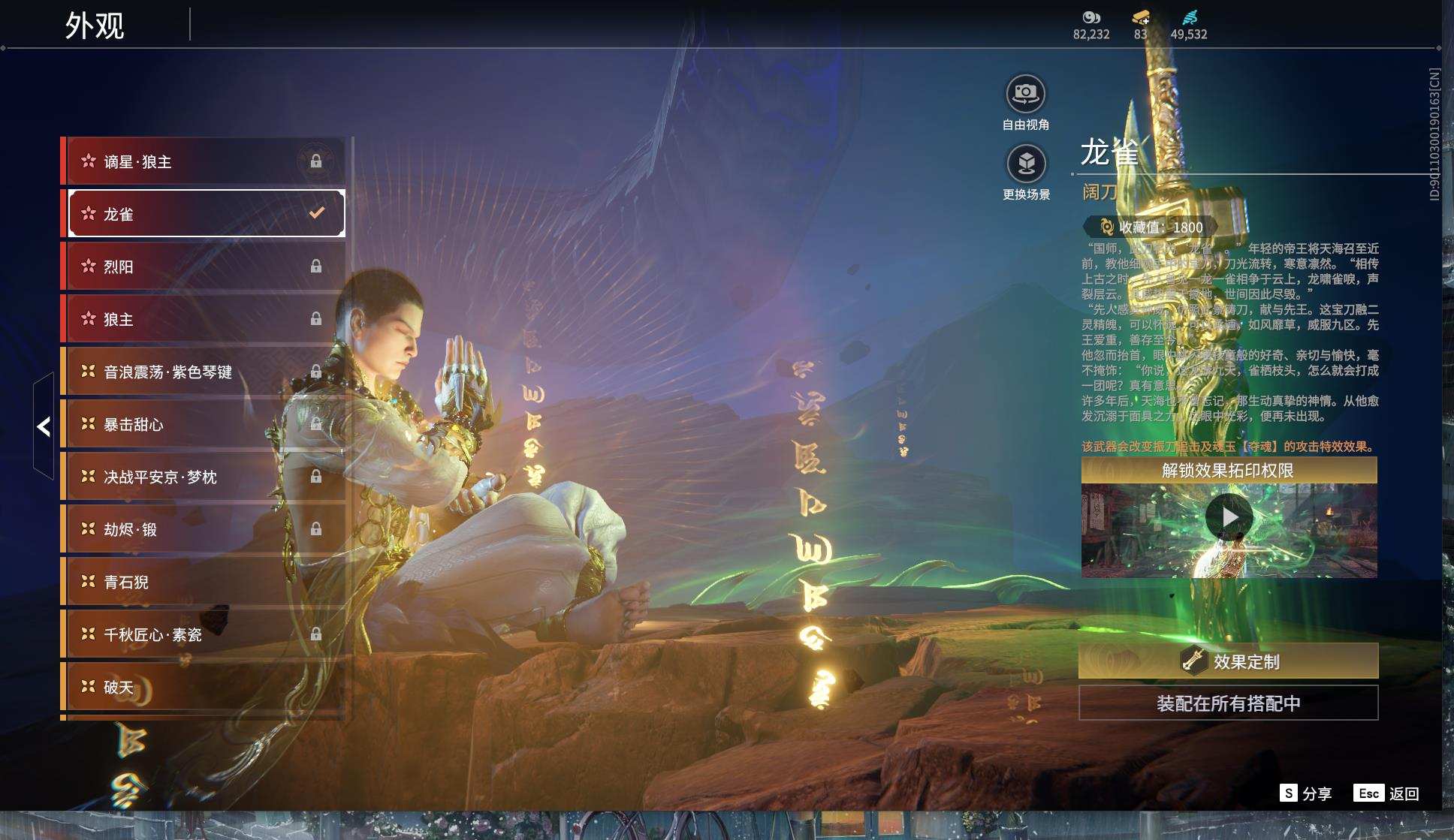Image resolution: width=1454 pixels, height=840 pixels.
Task: Click the 外观 page title
Action: coord(95,26)
